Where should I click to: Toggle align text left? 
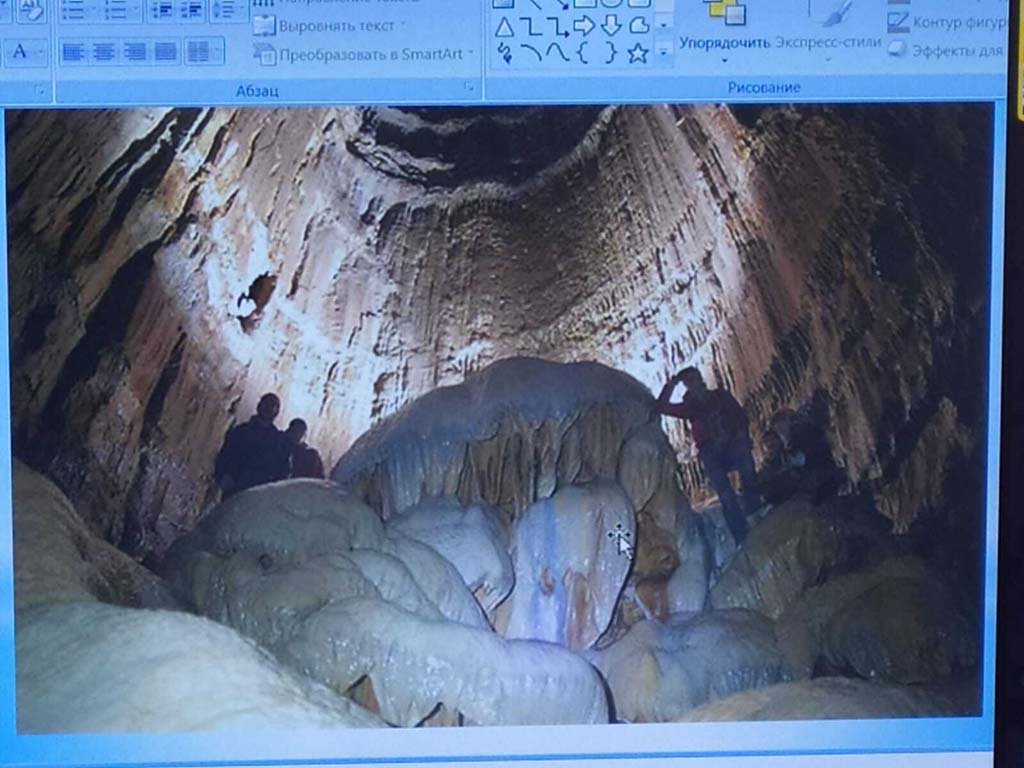[x=74, y=52]
